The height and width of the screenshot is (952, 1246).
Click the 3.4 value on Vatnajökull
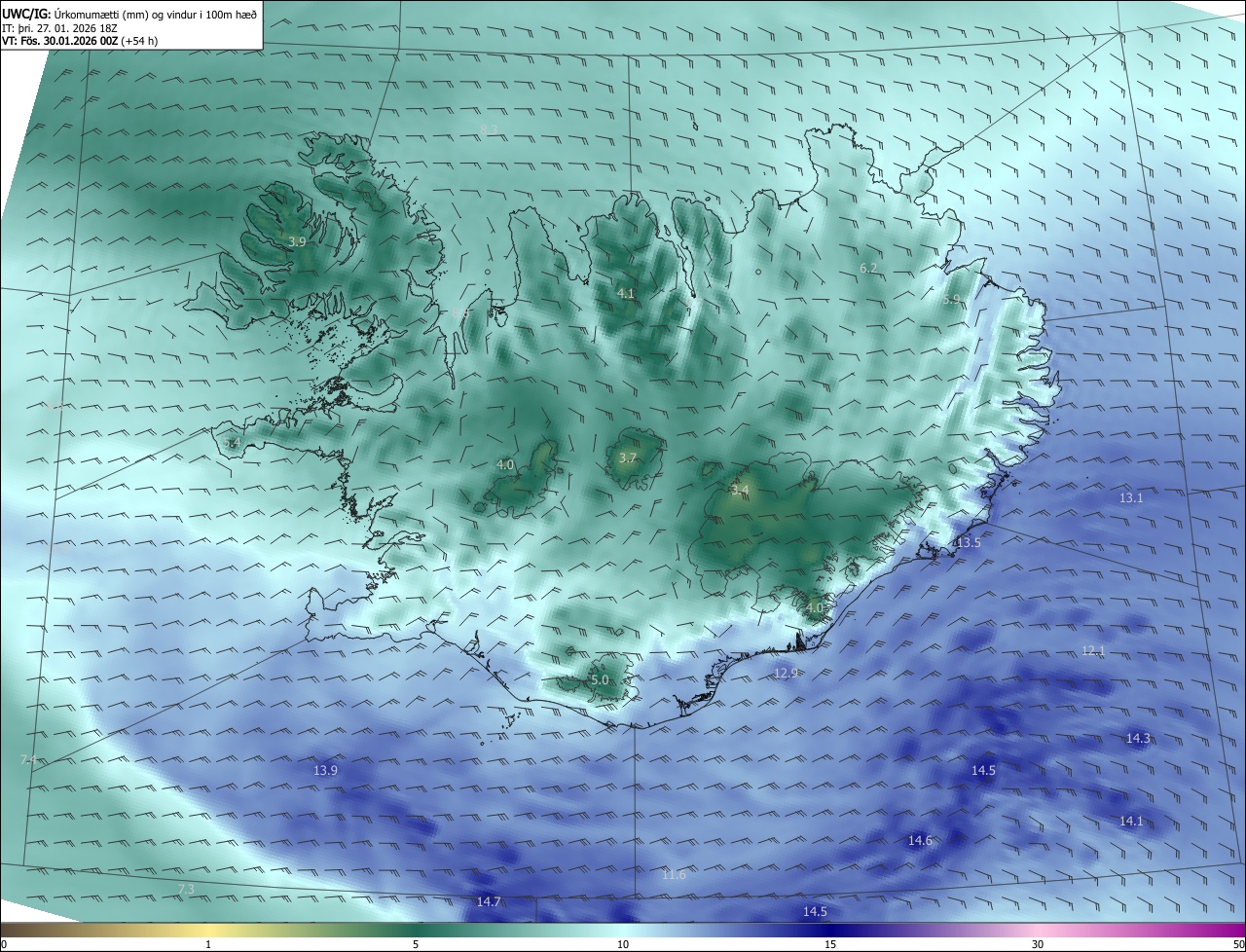pyautogui.click(x=740, y=490)
